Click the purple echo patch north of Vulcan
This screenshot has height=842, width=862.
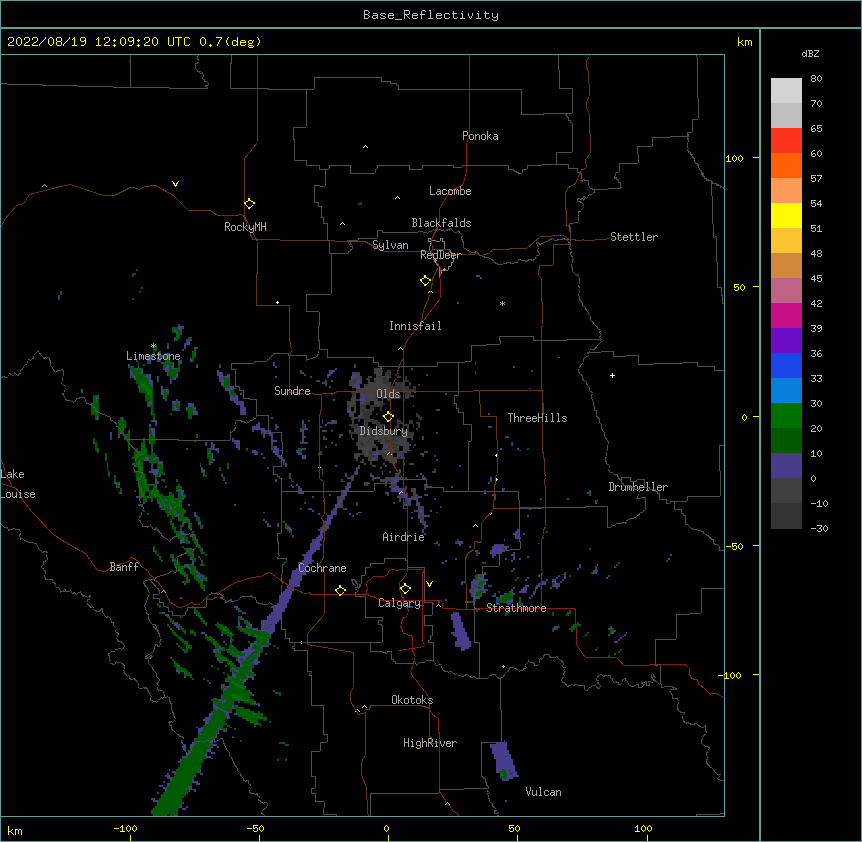503,760
